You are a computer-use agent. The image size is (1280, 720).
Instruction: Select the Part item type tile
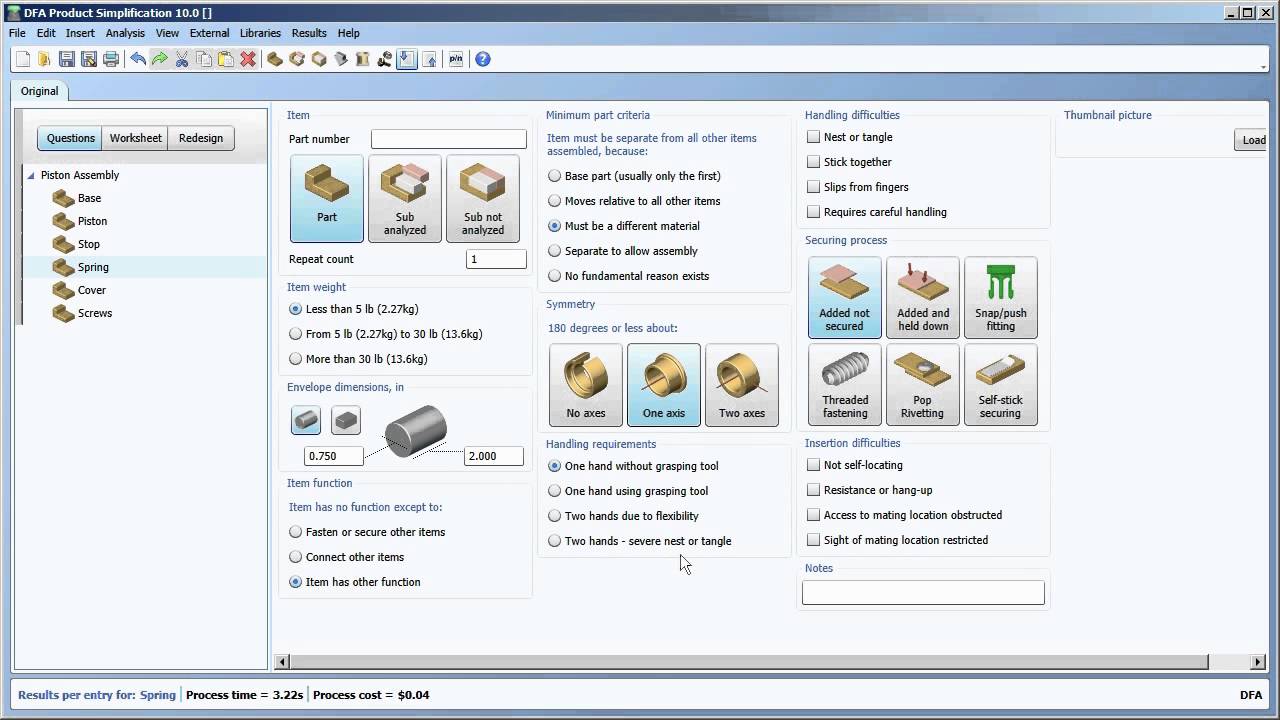[x=327, y=198]
